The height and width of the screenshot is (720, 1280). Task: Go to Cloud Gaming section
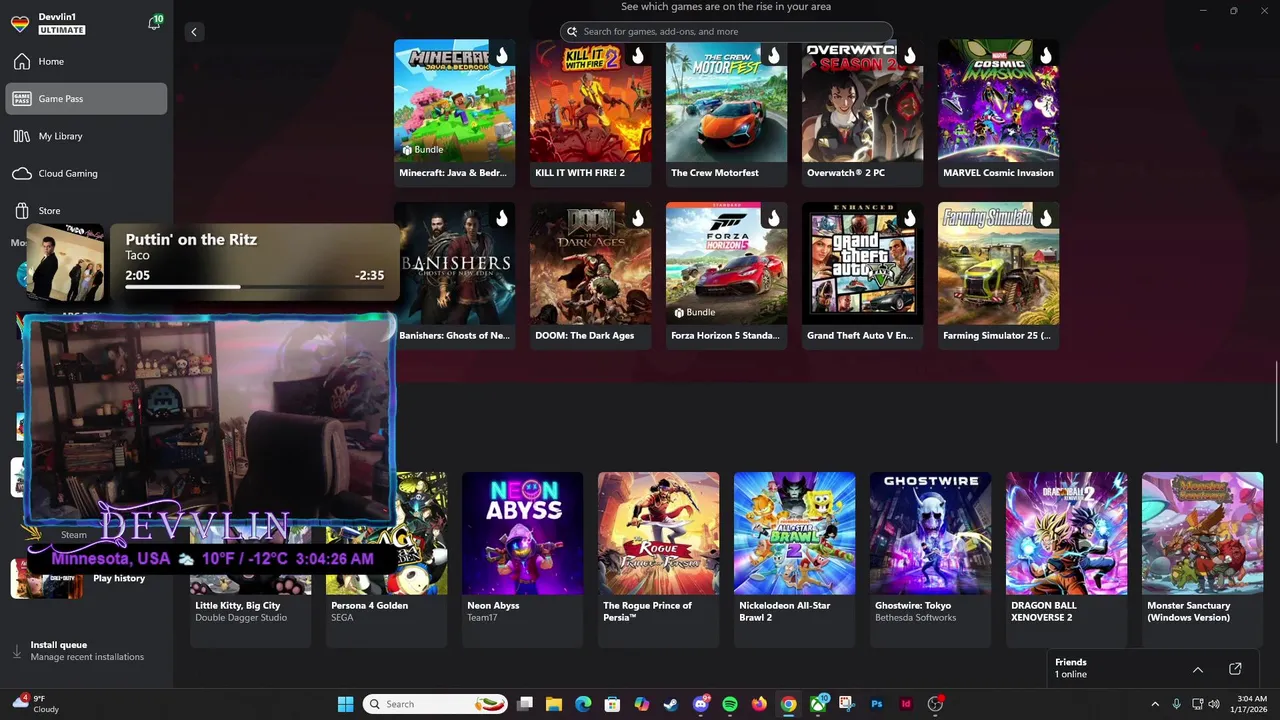pyautogui.click(x=86, y=173)
